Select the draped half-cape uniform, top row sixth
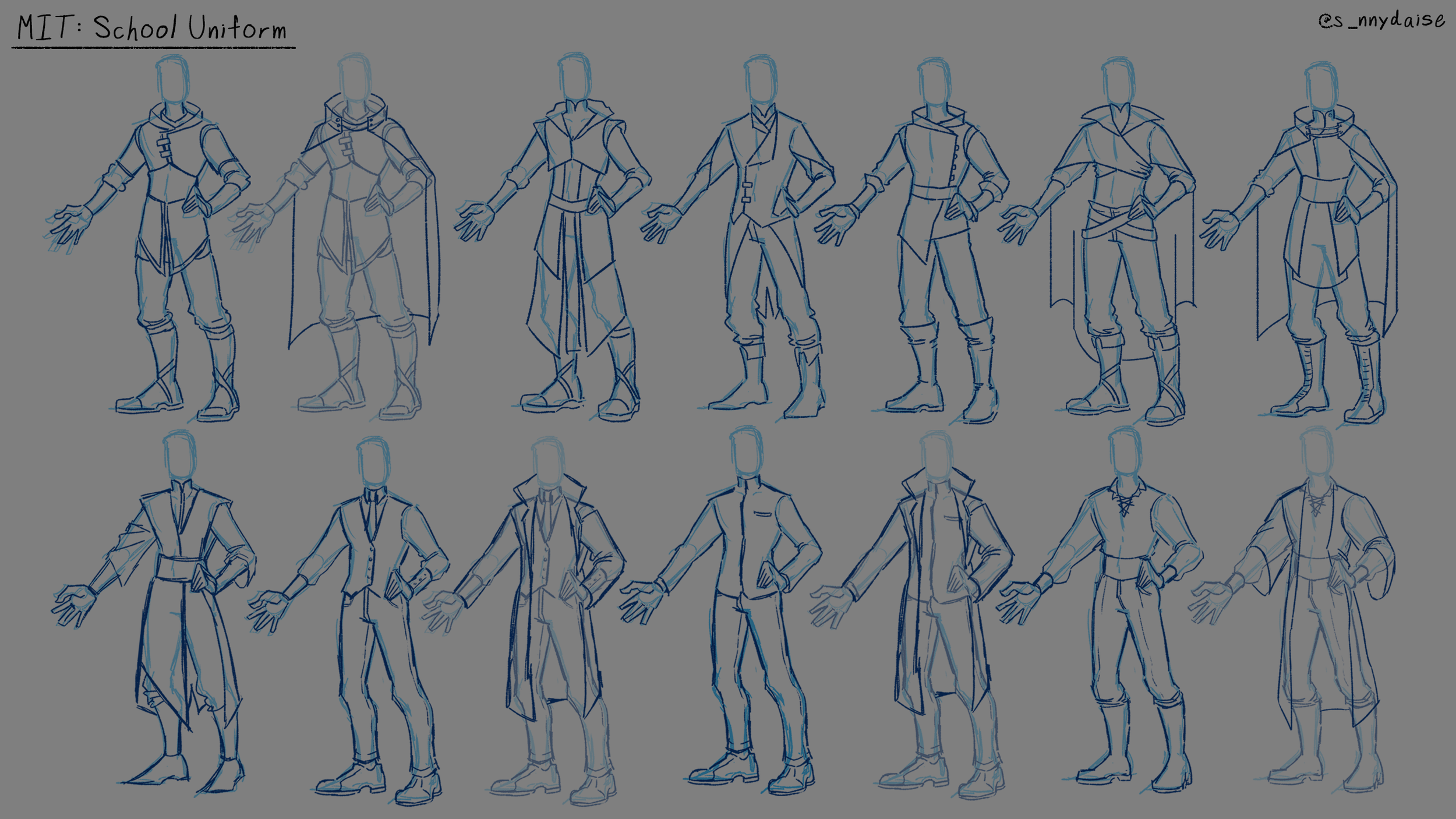 [x=1124, y=233]
